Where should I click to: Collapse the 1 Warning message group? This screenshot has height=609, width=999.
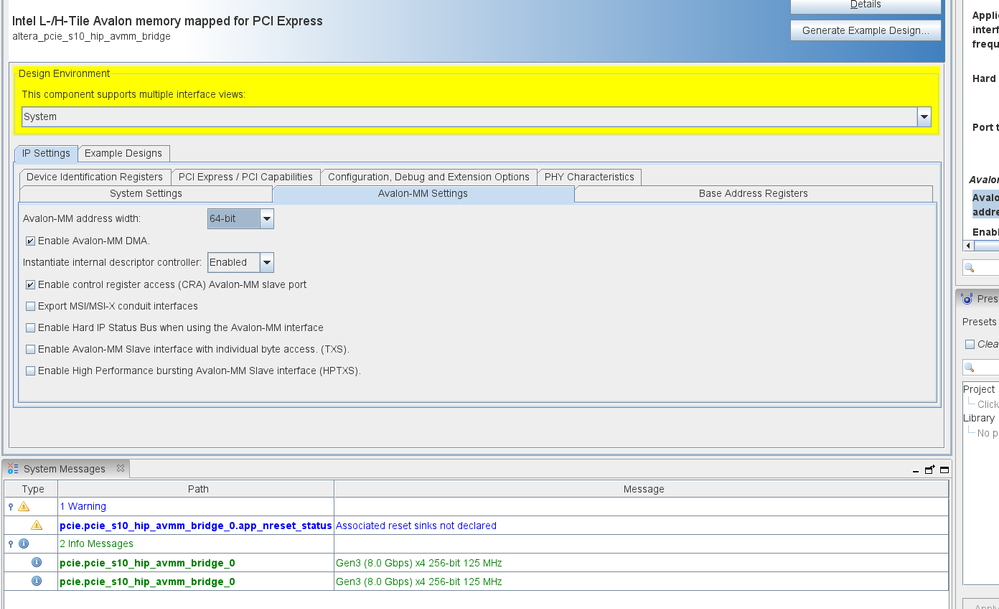pyautogui.click(x=10, y=507)
